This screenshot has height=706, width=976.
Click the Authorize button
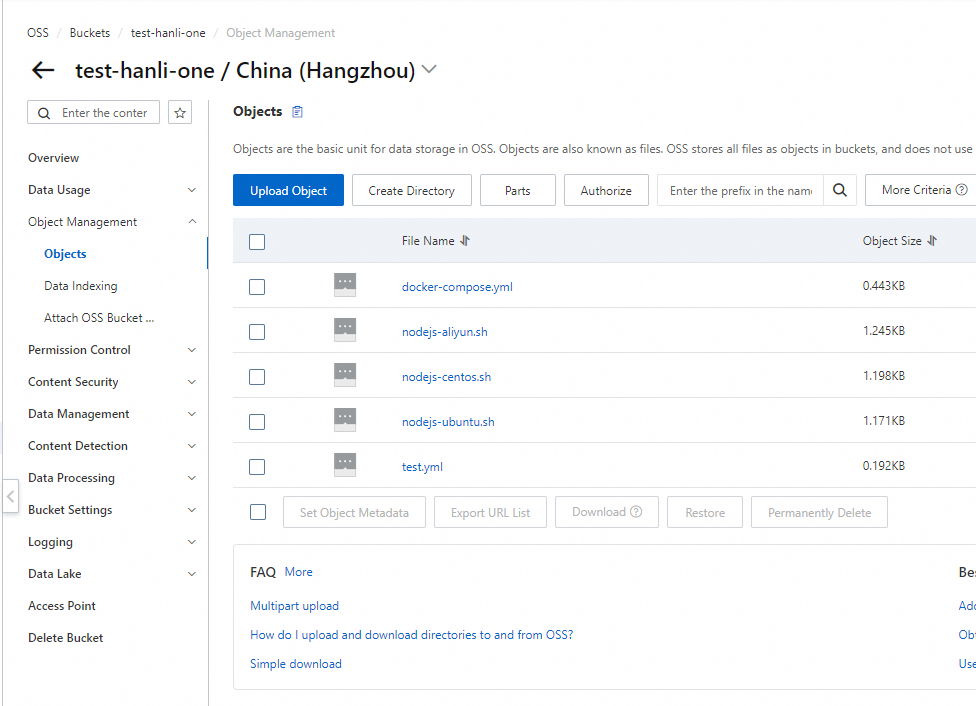606,191
